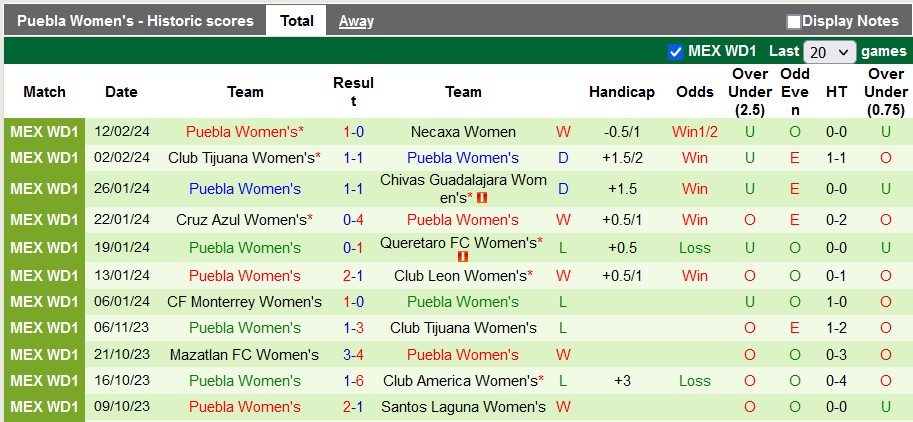Select the CF Monterrey Women's team name
Image resolution: width=913 pixels, height=422 pixels.
click(x=245, y=302)
